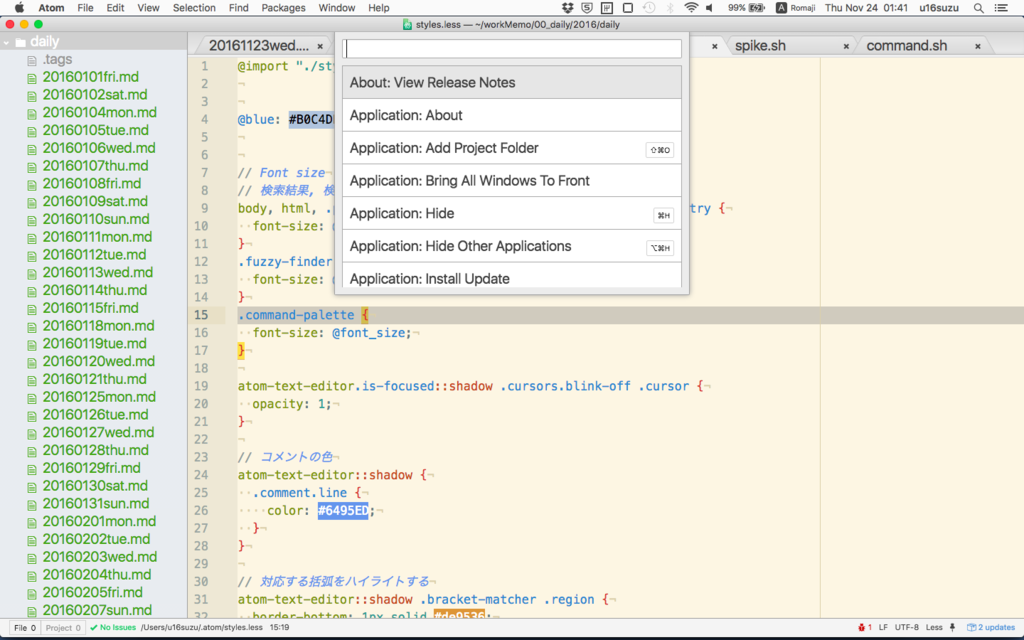The width and height of the screenshot is (1024, 640).
Task: Select About: View Release Notes command
Action: point(512,82)
